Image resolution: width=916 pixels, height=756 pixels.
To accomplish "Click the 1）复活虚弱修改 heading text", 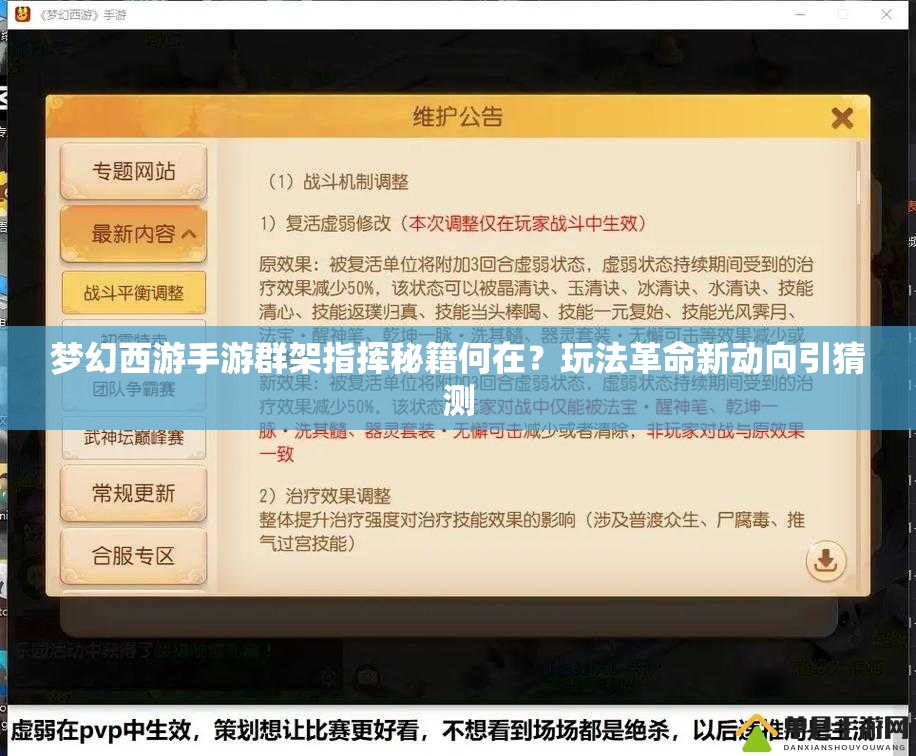I will 325,223.
